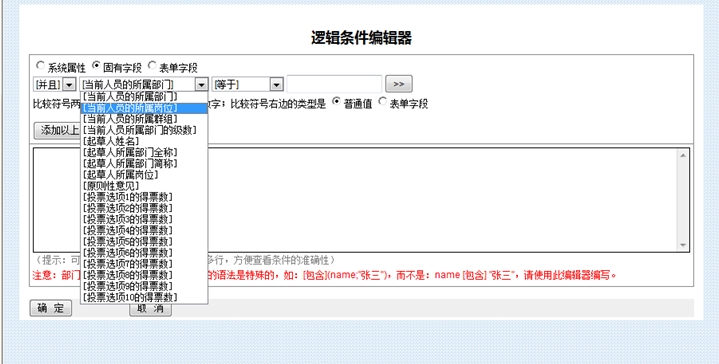Choose [投票选项10的得票数] option
Screen dimensions: 719x364
pyautogui.click(x=144, y=297)
